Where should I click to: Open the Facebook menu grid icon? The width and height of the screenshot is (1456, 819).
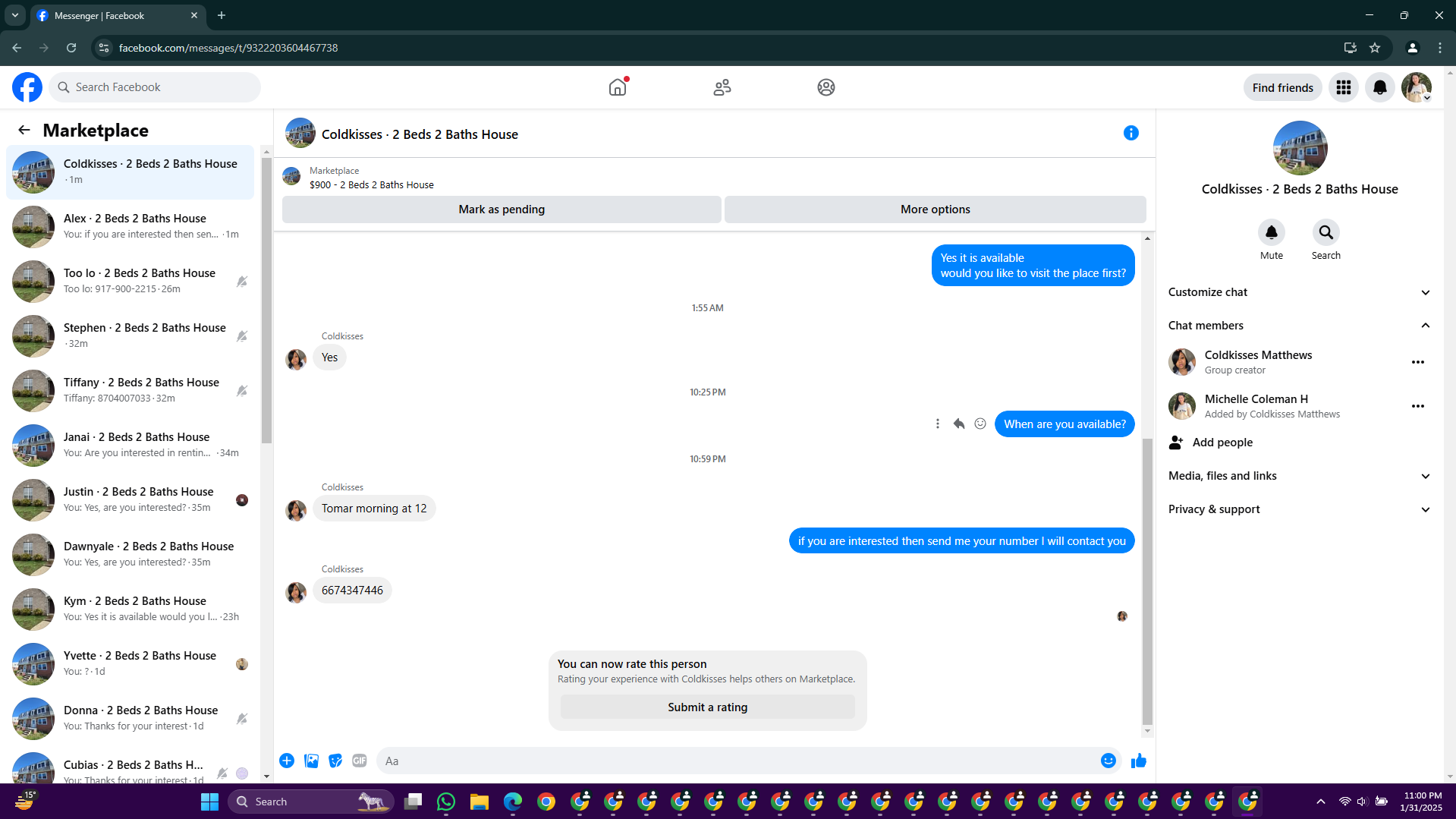pos(1344,87)
